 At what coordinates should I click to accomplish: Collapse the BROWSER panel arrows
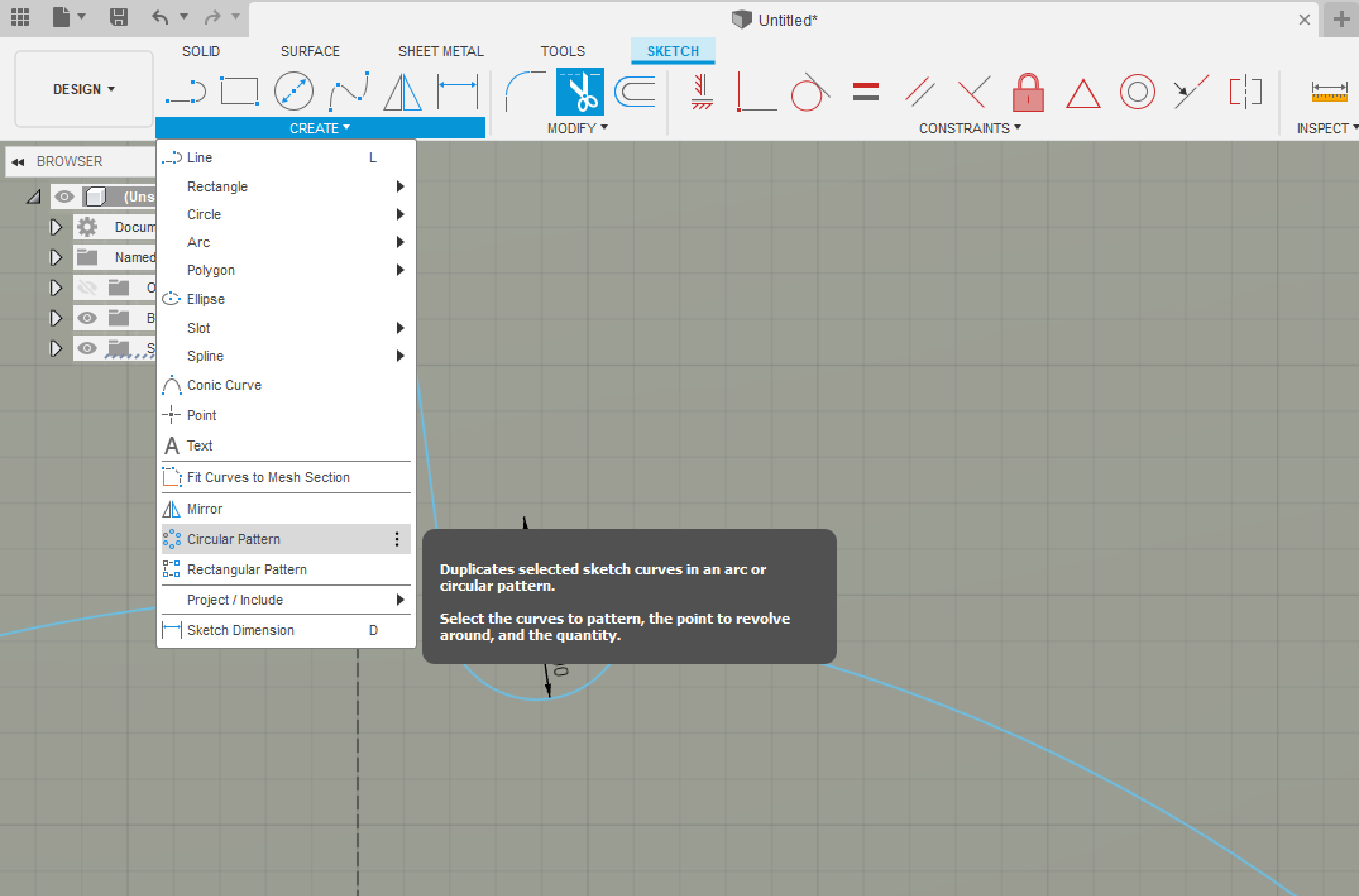[x=18, y=162]
